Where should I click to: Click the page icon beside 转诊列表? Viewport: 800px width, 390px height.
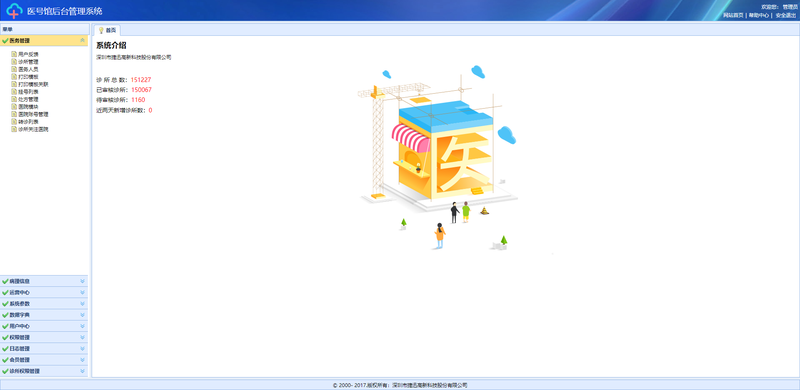click(x=14, y=122)
